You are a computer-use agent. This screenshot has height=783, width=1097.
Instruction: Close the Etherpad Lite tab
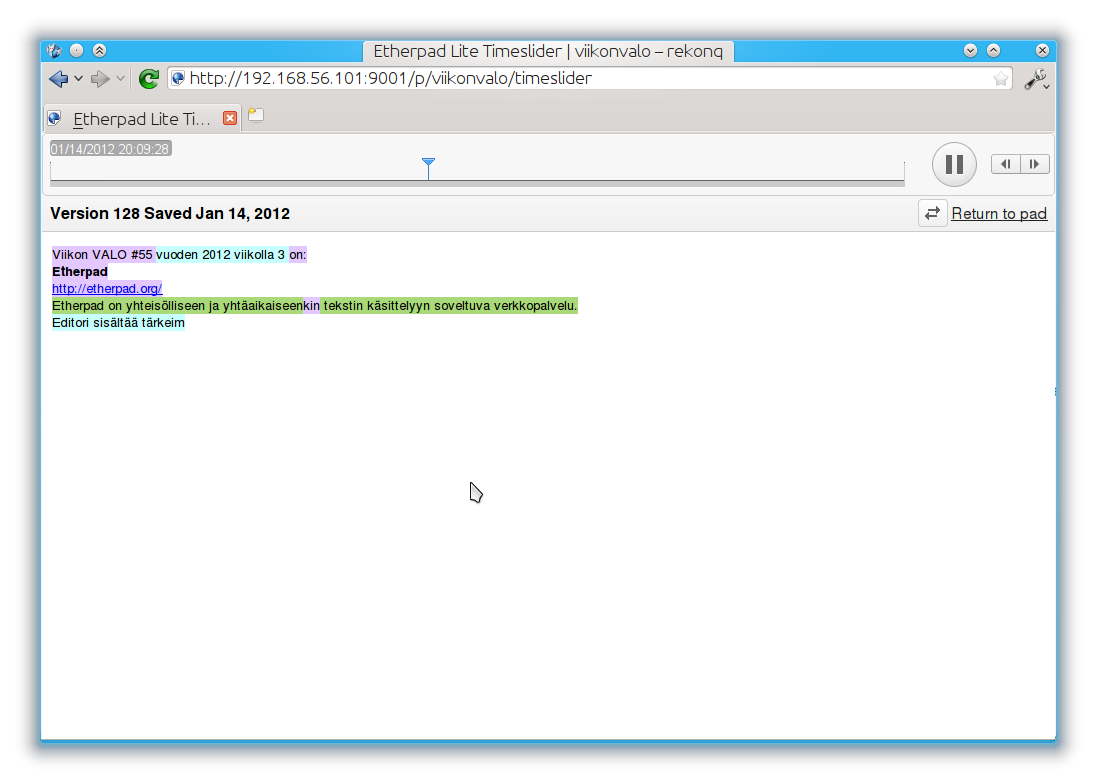(x=229, y=118)
